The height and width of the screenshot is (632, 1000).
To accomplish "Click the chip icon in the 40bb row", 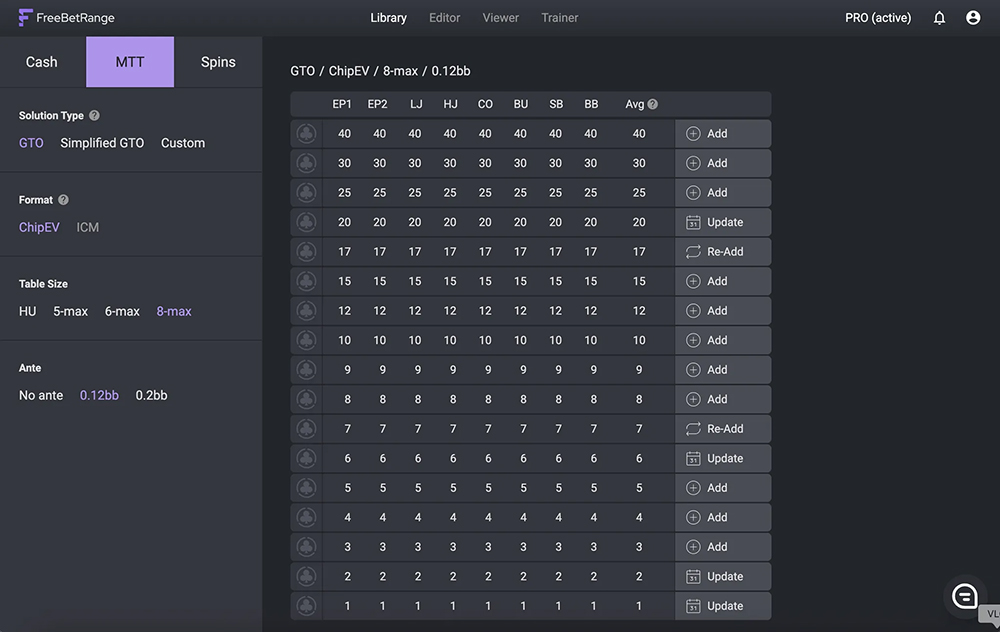I will tap(307, 134).
